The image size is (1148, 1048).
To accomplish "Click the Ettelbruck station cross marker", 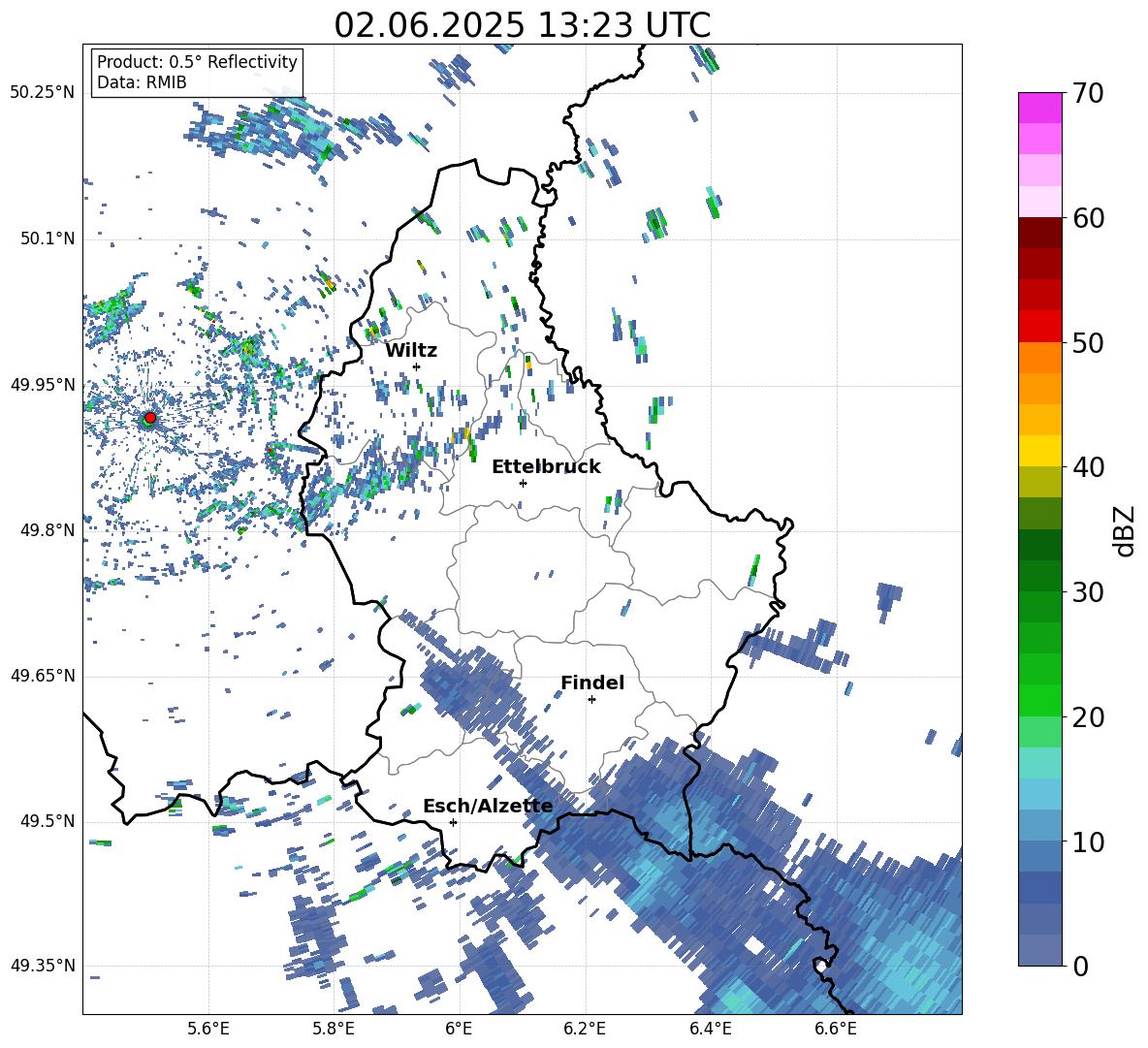I will pyautogui.click(x=523, y=483).
